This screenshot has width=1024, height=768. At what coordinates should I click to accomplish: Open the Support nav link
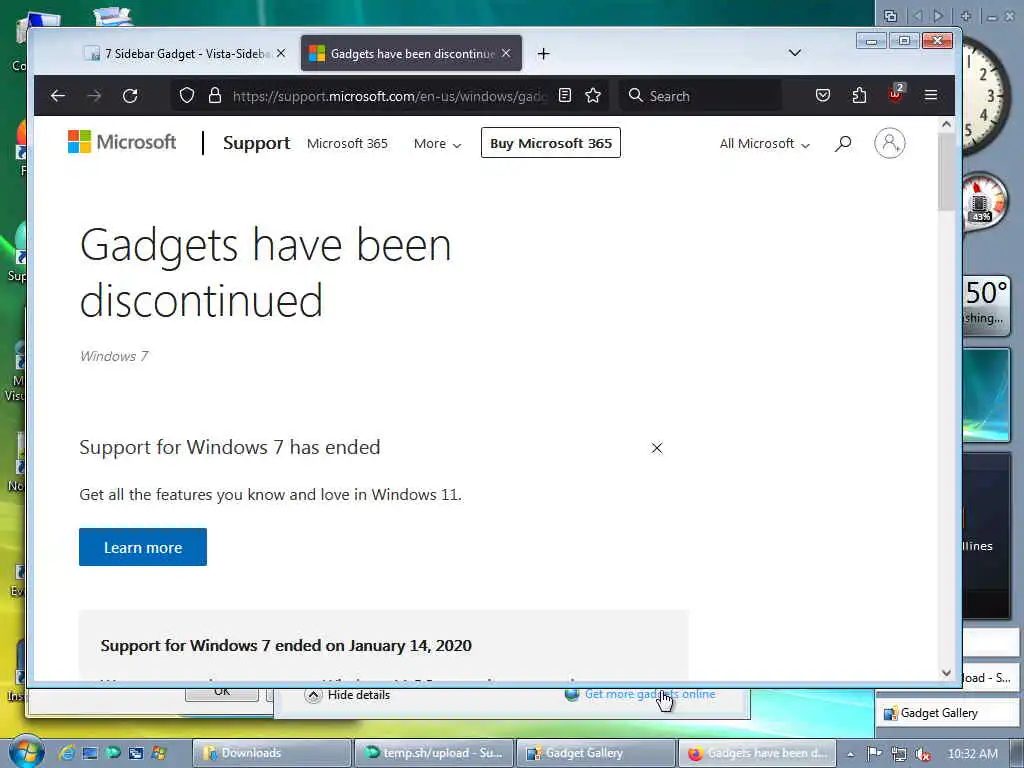coord(257,142)
